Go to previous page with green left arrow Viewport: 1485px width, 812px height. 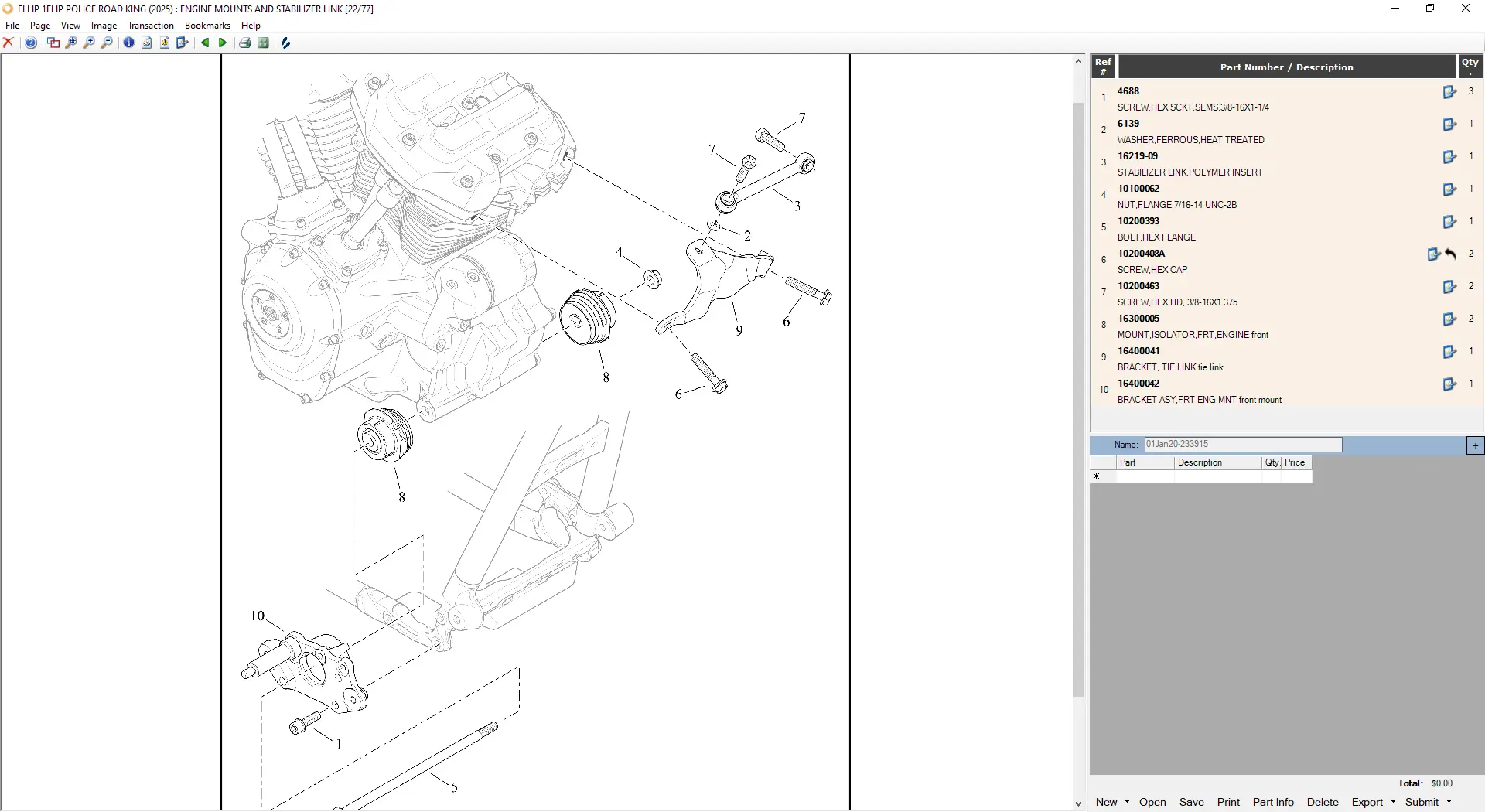point(205,43)
